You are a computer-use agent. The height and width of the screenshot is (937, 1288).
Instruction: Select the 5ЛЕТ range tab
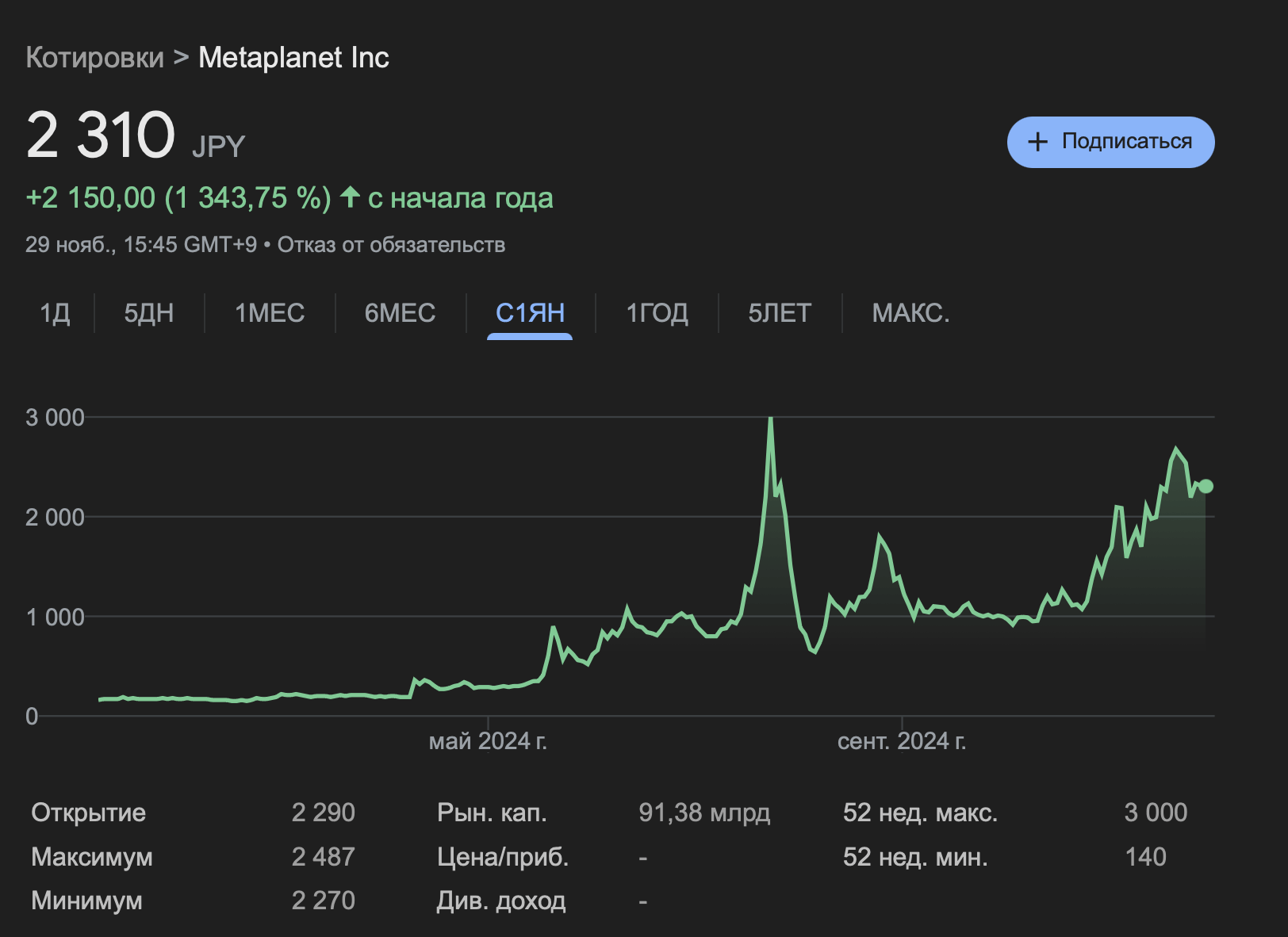tap(780, 313)
